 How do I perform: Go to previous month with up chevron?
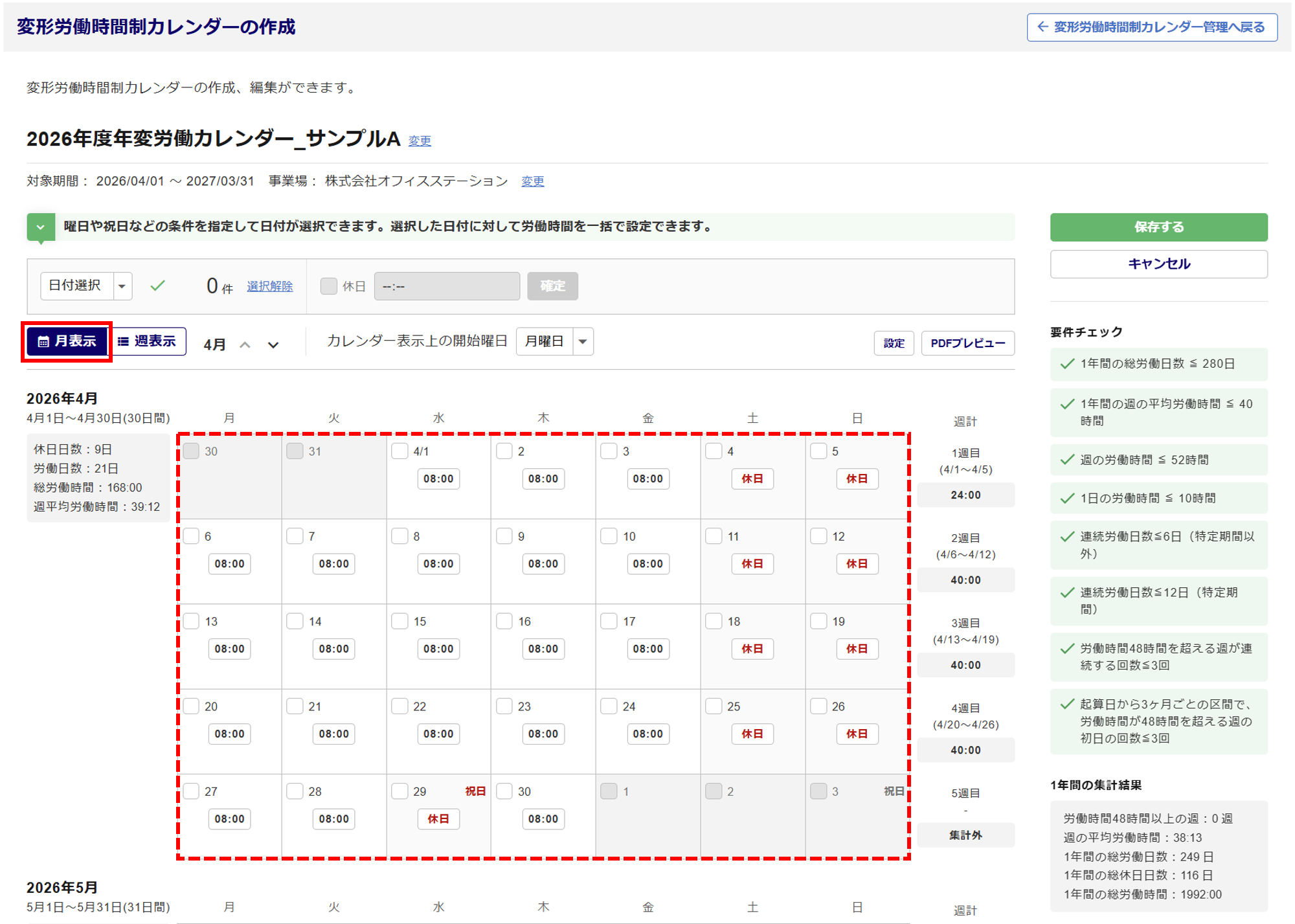click(x=245, y=345)
